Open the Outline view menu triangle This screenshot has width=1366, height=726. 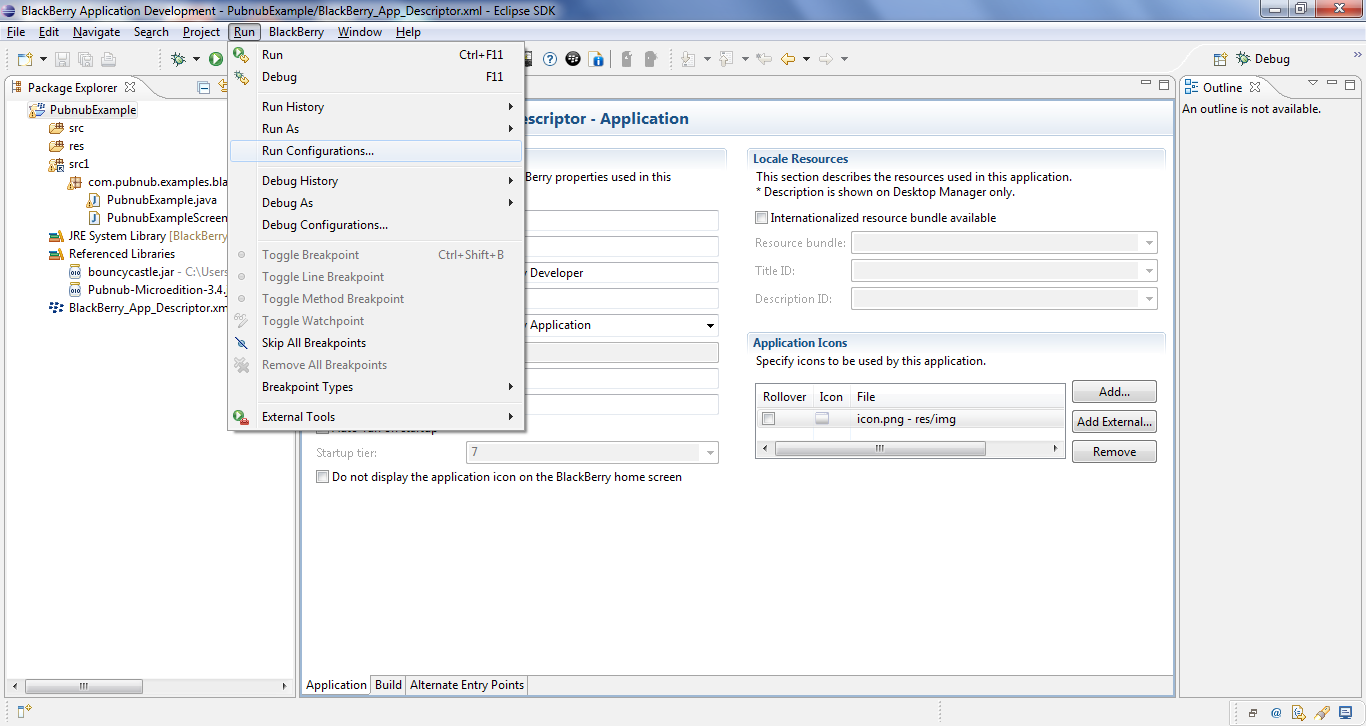(x=1313, y=83)
